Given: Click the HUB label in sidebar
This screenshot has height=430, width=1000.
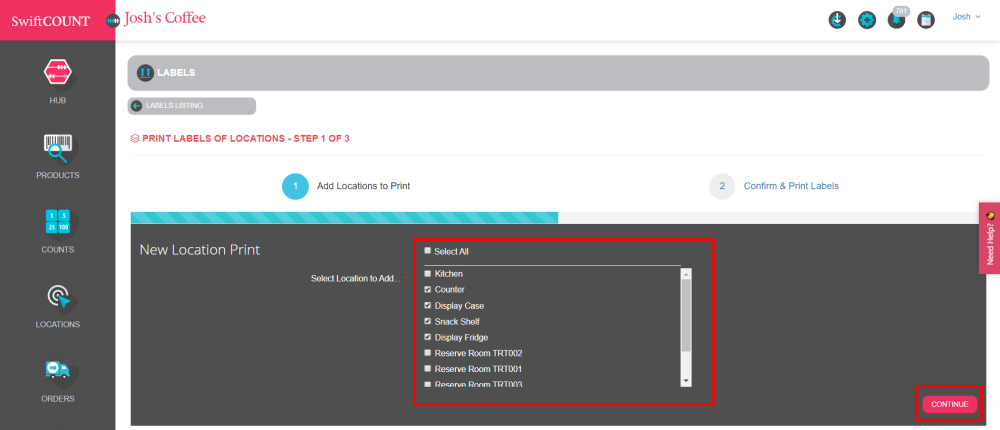Looking at the screenshot, I should (x=57, y=101).
